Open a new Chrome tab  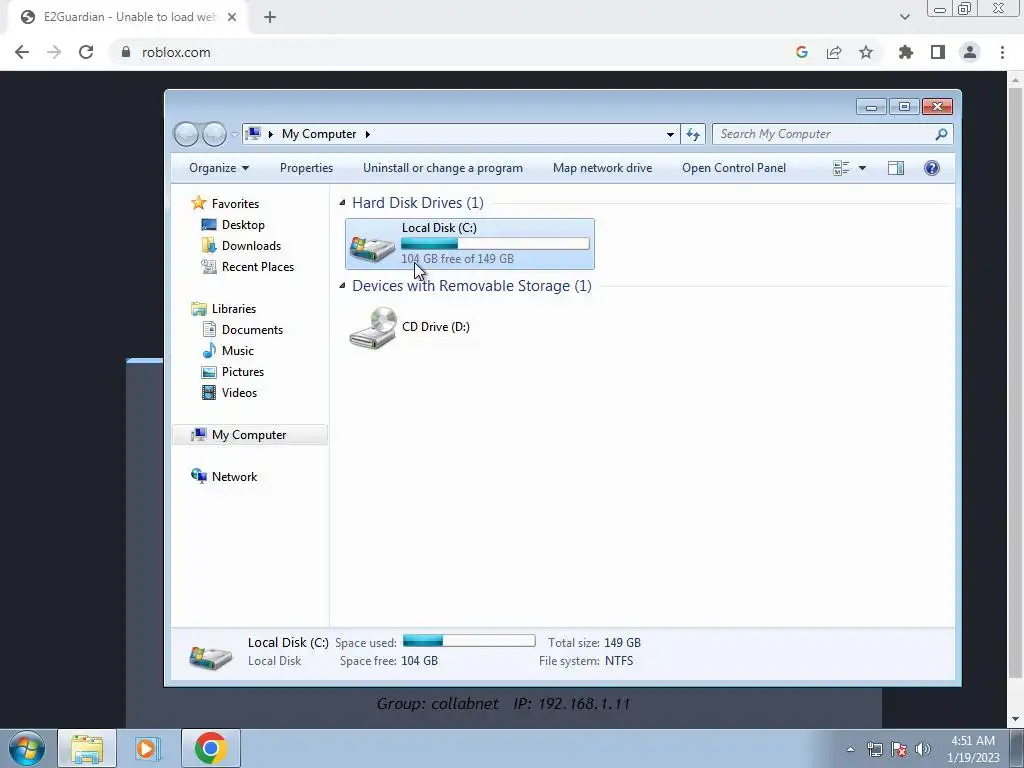pos(270,17)
